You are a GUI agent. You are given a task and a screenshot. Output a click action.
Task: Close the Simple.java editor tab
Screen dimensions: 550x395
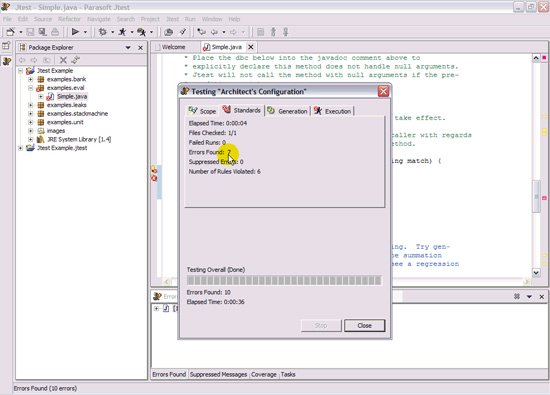coord(251,47)
